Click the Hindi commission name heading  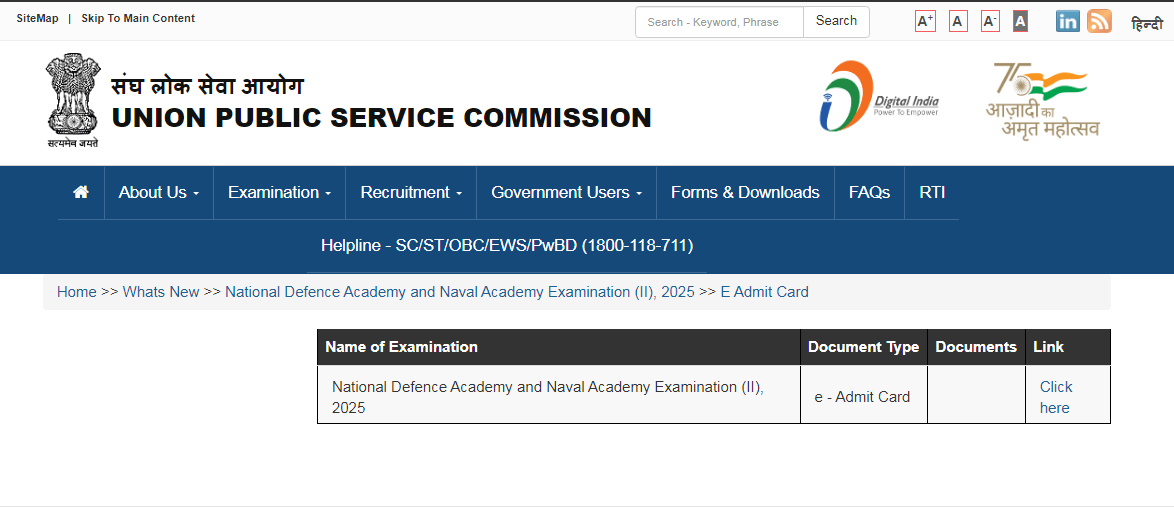click(x=207, y=86)
